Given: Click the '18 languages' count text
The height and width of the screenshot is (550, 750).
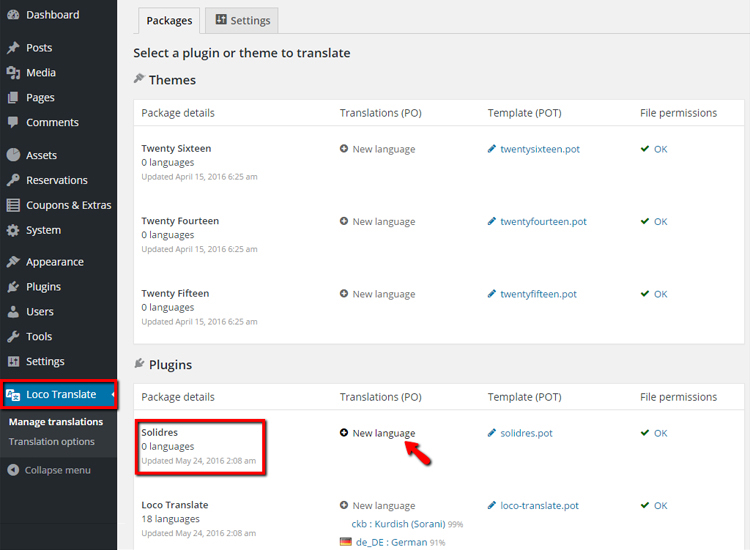Looking at the screenshot, I should click(170, 519).
